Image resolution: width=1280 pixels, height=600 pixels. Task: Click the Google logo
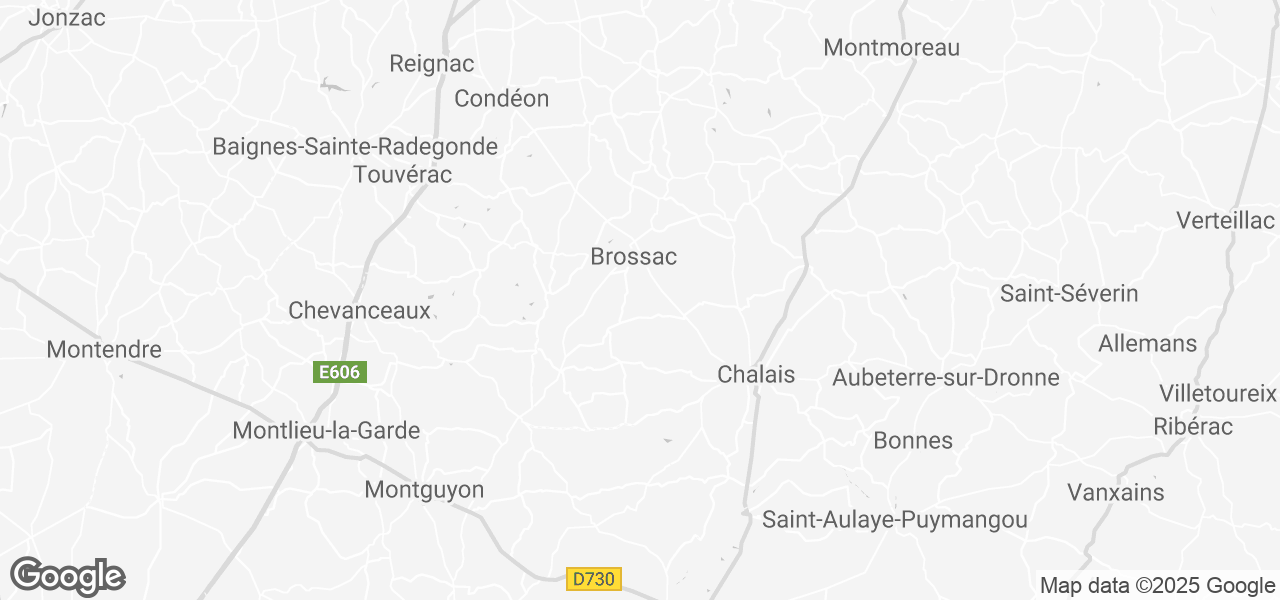pos(68,576)
